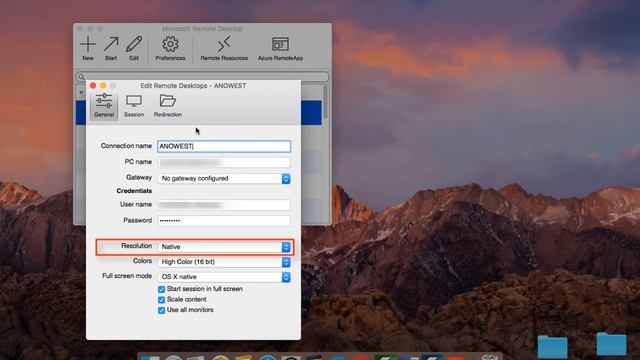The image size is (640, 360).
Task: Click the main window's list scrollbar
Action: click(325, 102)
